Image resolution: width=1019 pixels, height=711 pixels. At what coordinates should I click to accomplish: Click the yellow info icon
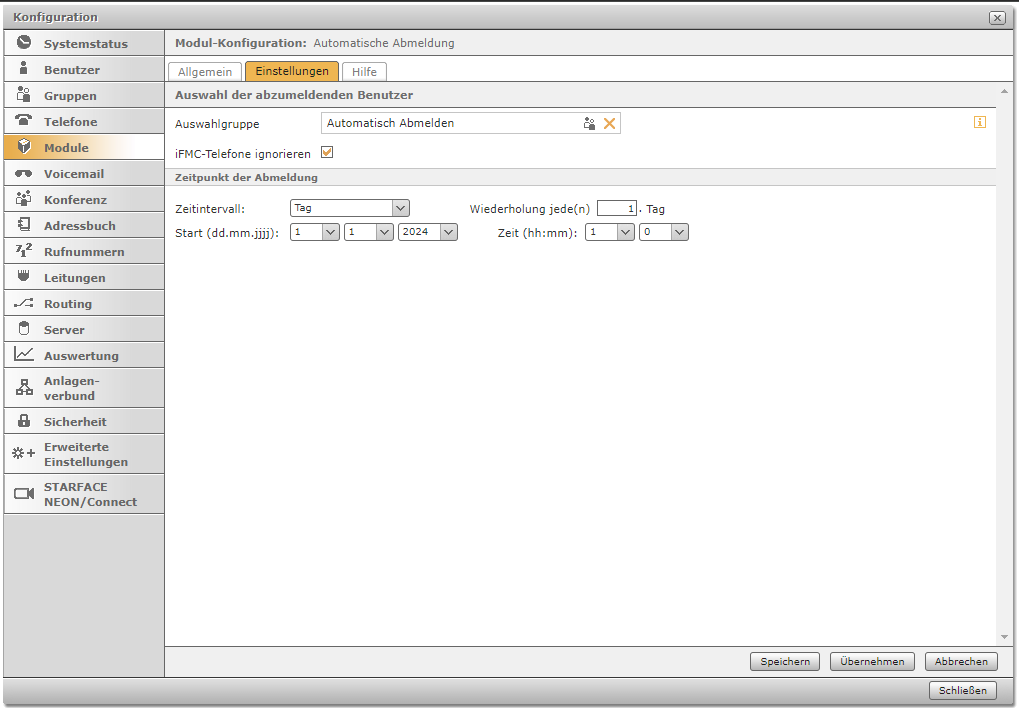coord(980,122)
